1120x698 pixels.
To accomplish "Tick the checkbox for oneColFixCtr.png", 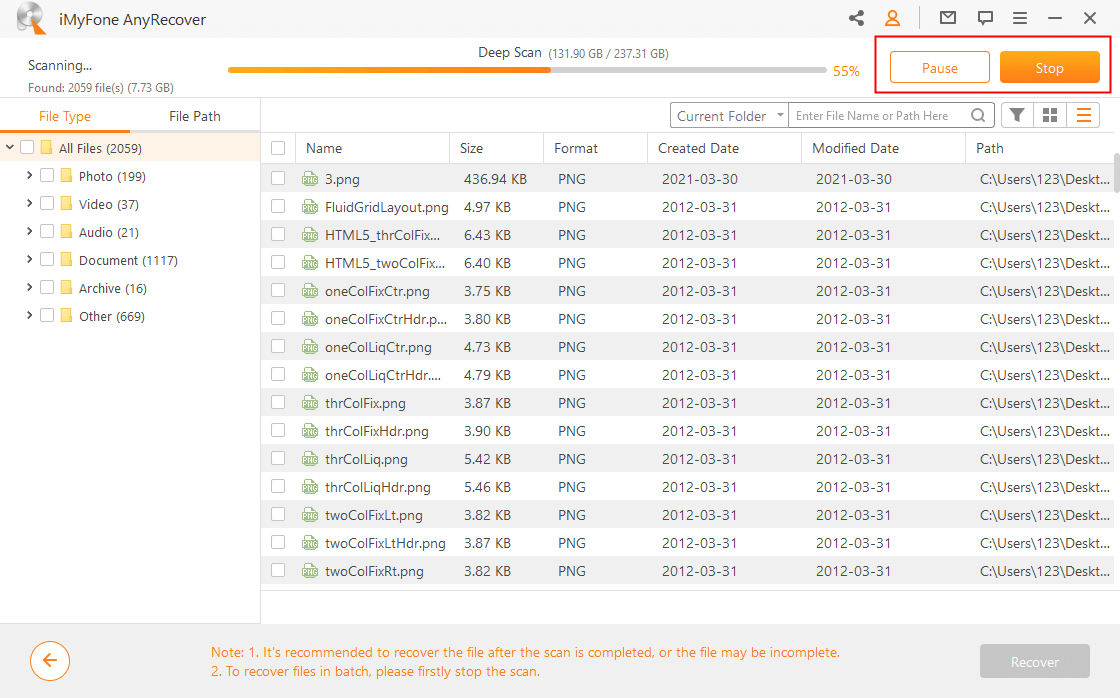I will click(280, 292).
